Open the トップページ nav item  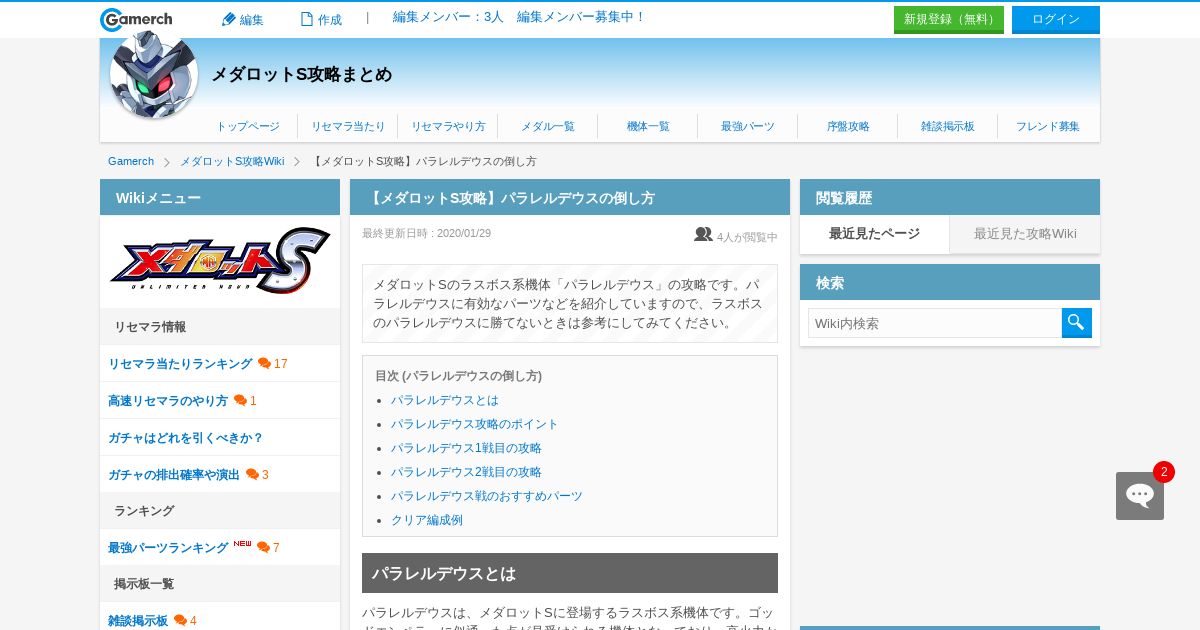pyautogui.click(x=248, y=126)
